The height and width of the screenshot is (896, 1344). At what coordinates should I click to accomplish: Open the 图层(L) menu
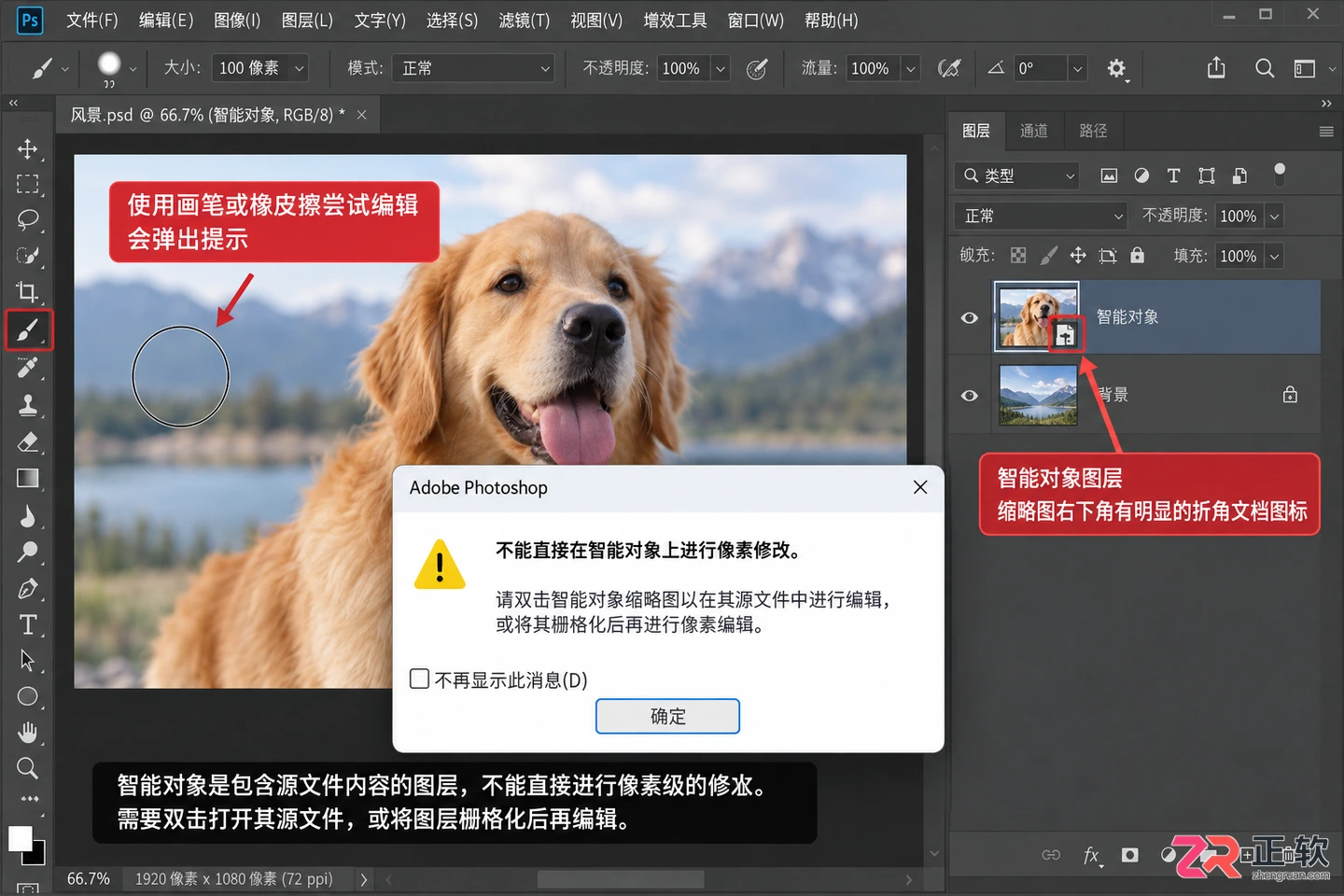[307, 20]
